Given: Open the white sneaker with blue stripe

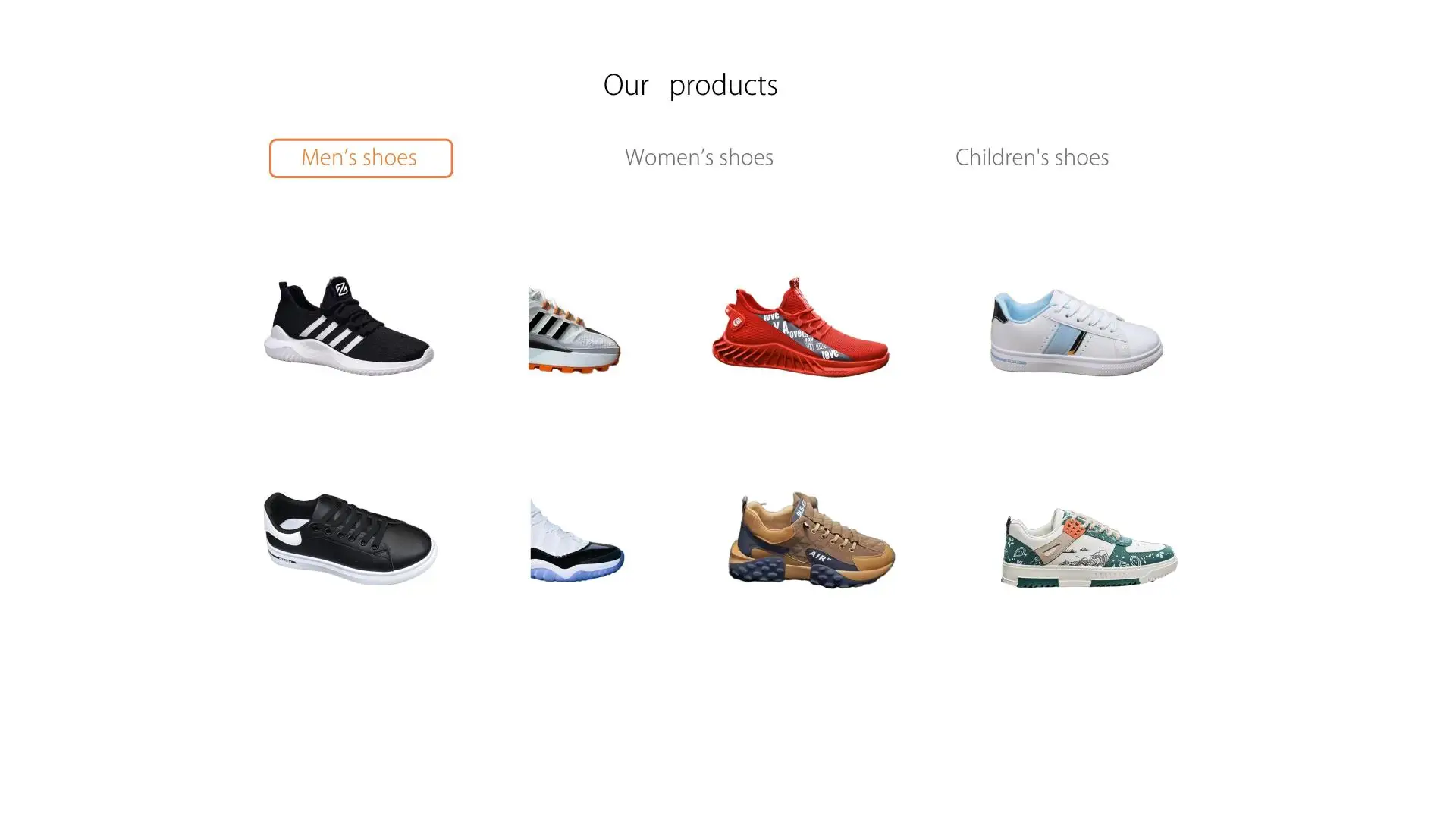Looking at the screenshot, I should coord(1076,331).
